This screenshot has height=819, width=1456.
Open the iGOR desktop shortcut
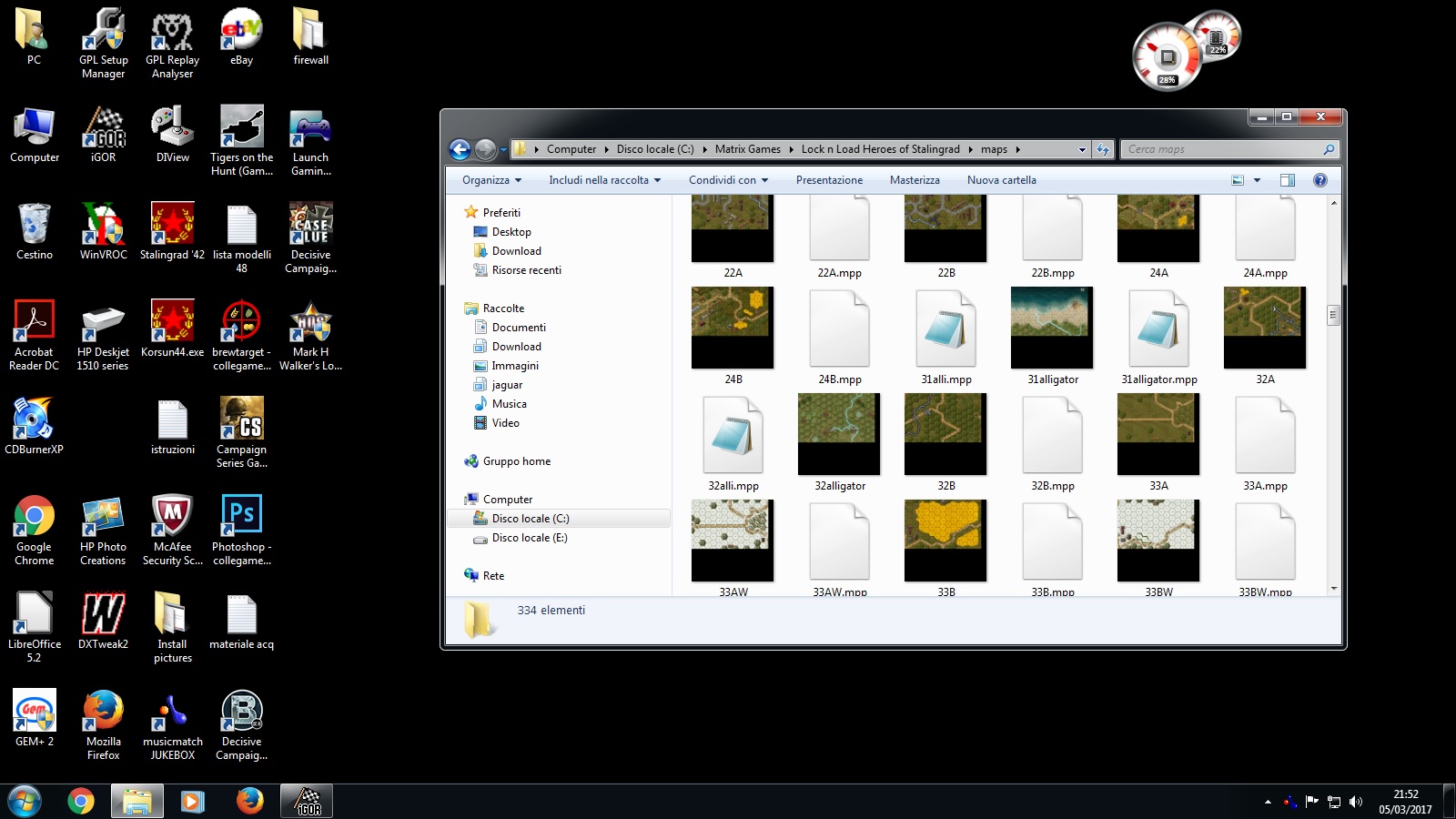103,135
